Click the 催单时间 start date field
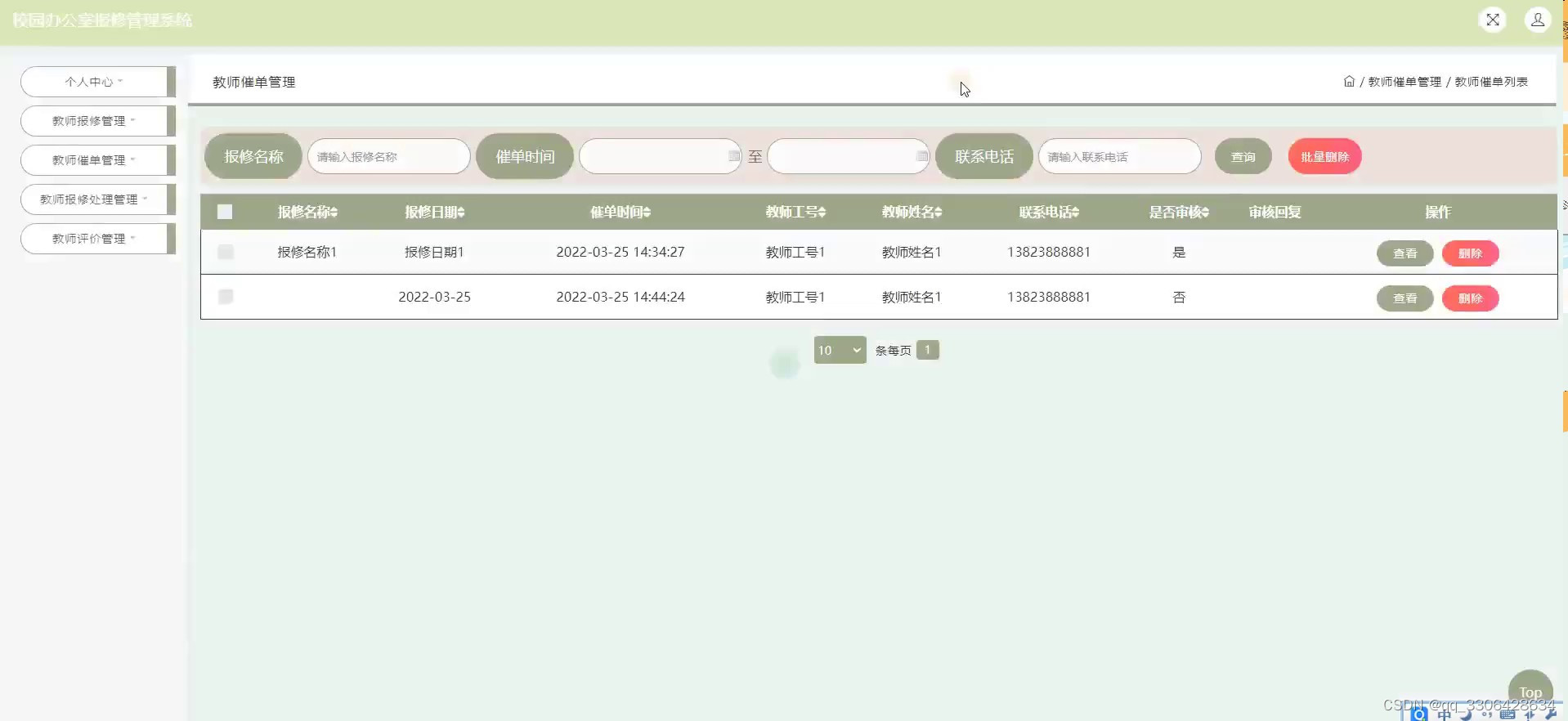The width and height of the screenshot is (1568, 721). [660, 156]
